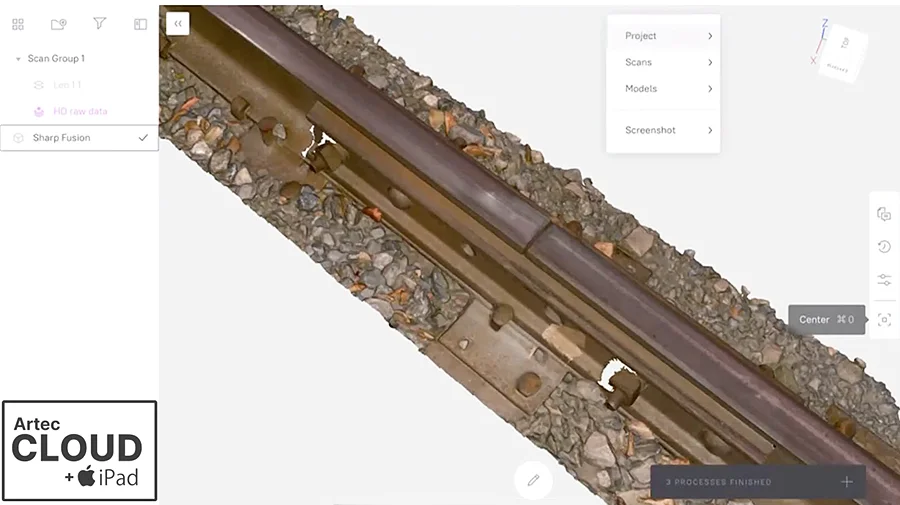Click the Center view icon
Viewport: 900px width, 505px height.
(884, 320)
